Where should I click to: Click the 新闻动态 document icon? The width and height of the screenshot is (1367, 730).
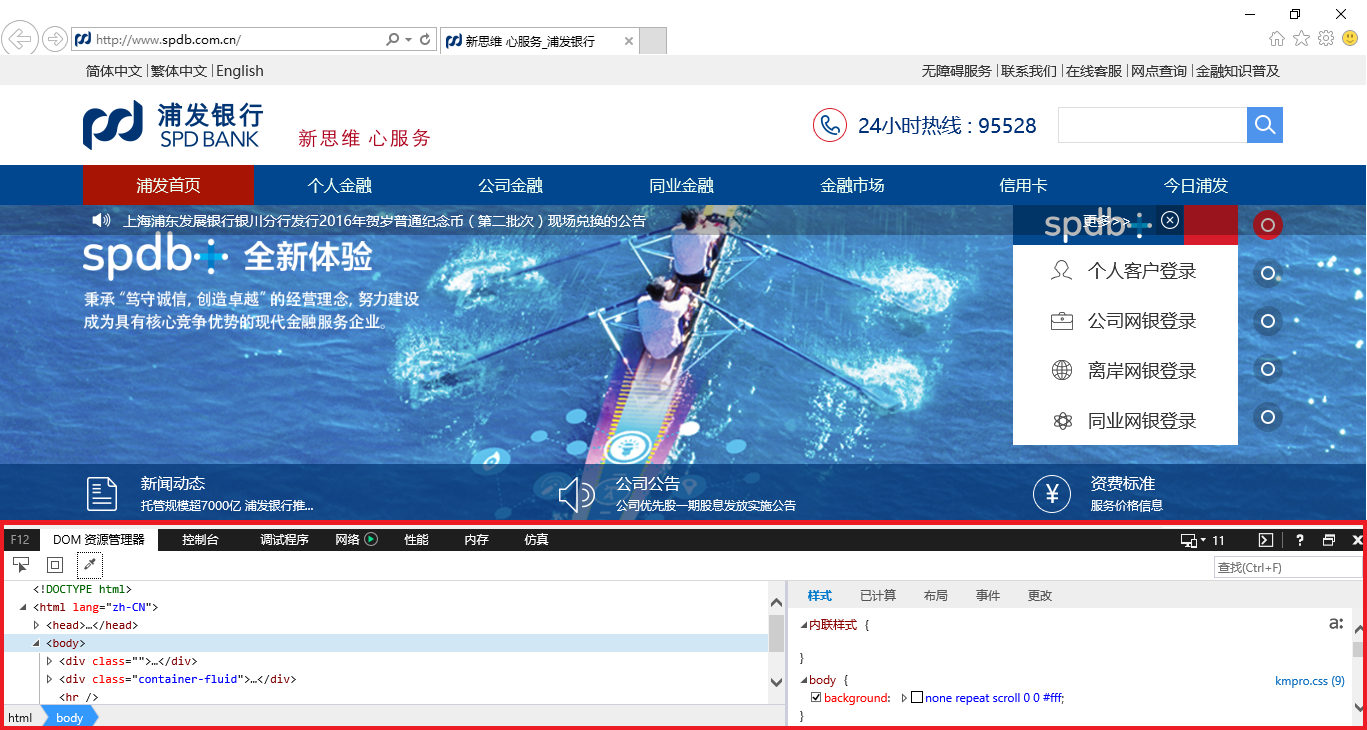[x=102, y=494]
